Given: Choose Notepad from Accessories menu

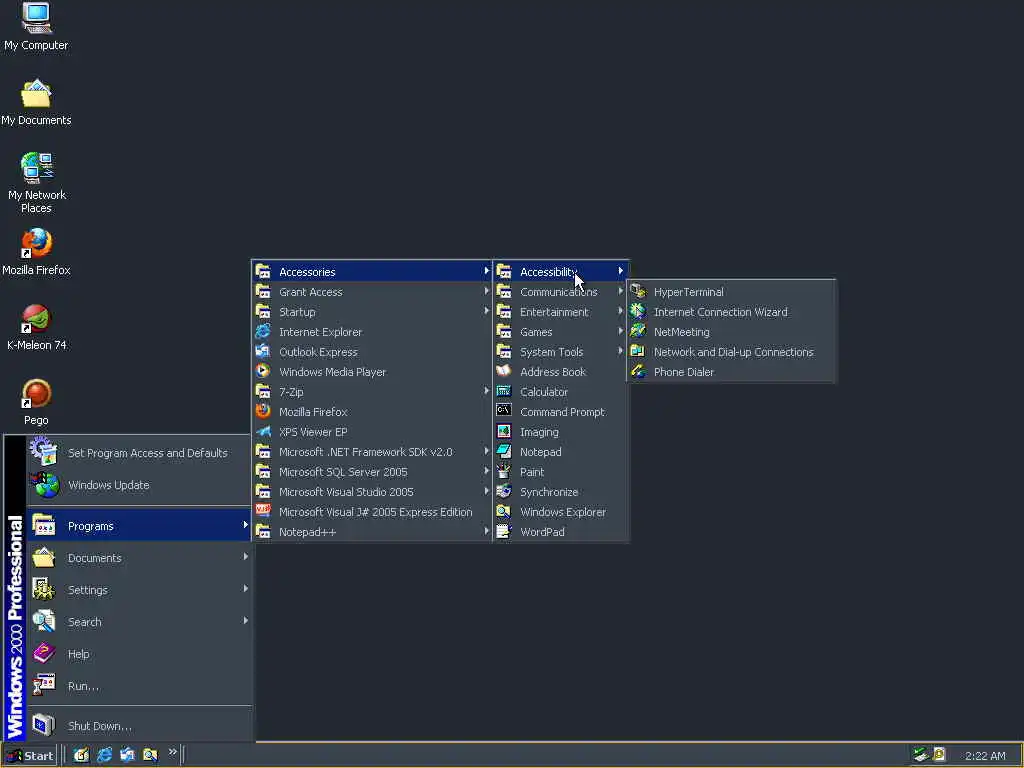Looking at the screenshot, I should click(x=560, y=451).
